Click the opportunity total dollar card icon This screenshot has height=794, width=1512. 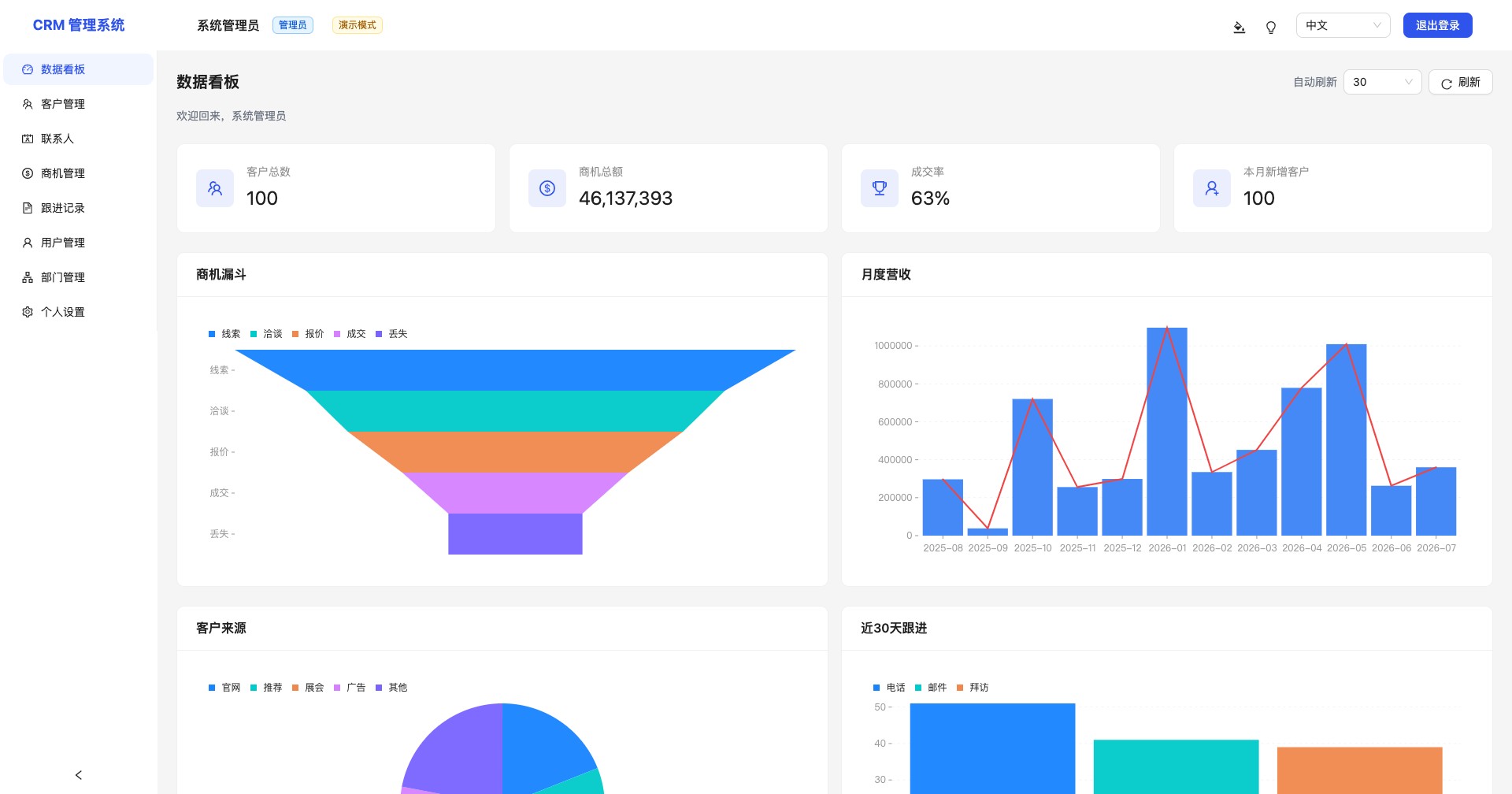click(x=547, y=188)
